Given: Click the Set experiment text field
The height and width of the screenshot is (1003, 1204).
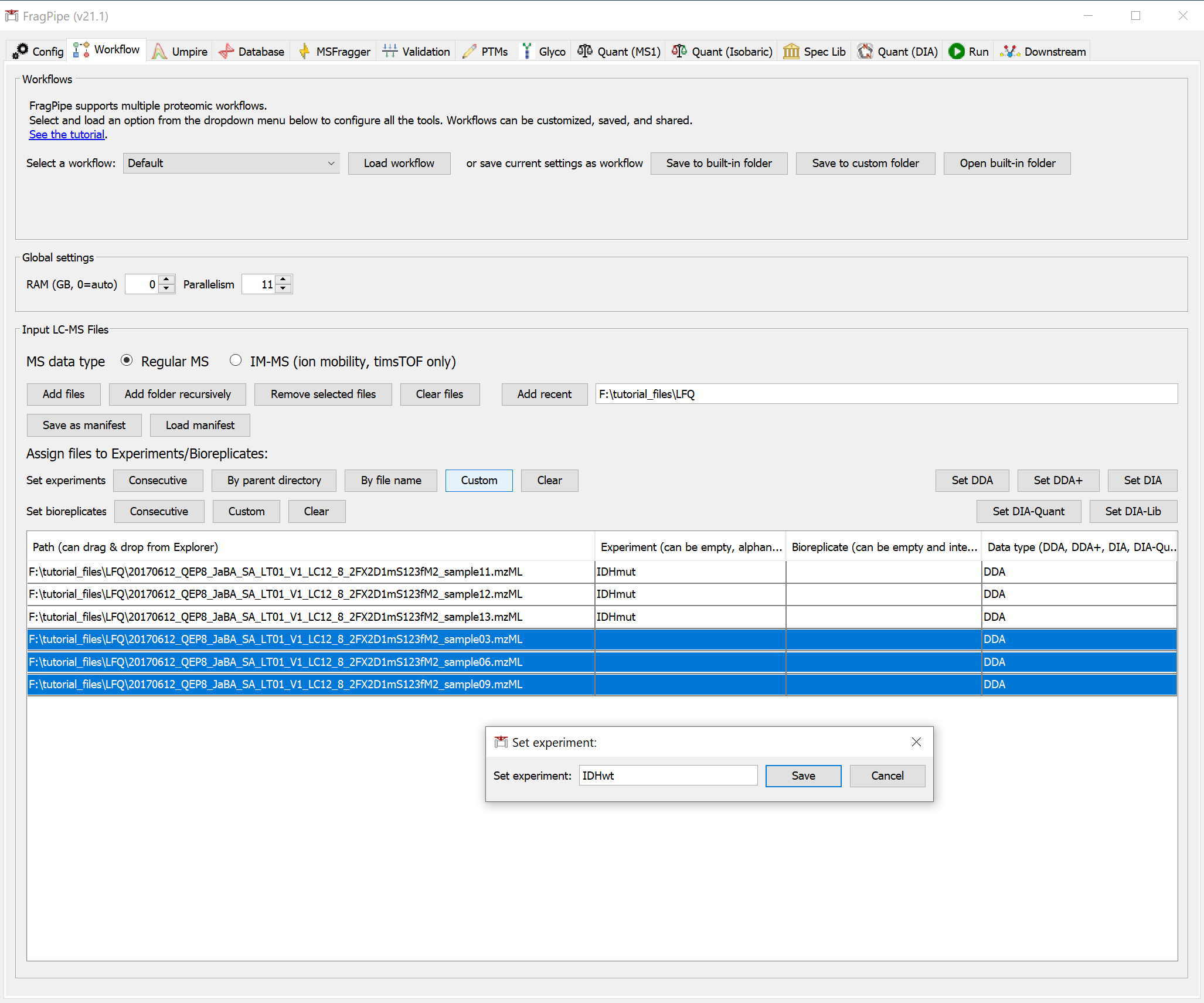Looking at the screenshot, I should [668, 776].
